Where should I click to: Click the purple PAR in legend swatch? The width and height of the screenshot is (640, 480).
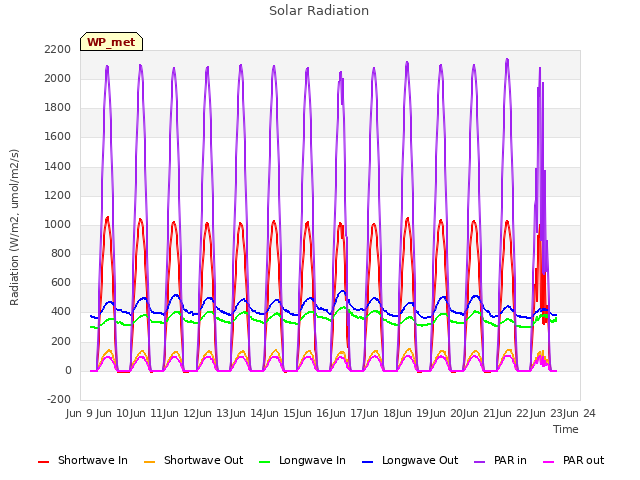pos(480,462)
